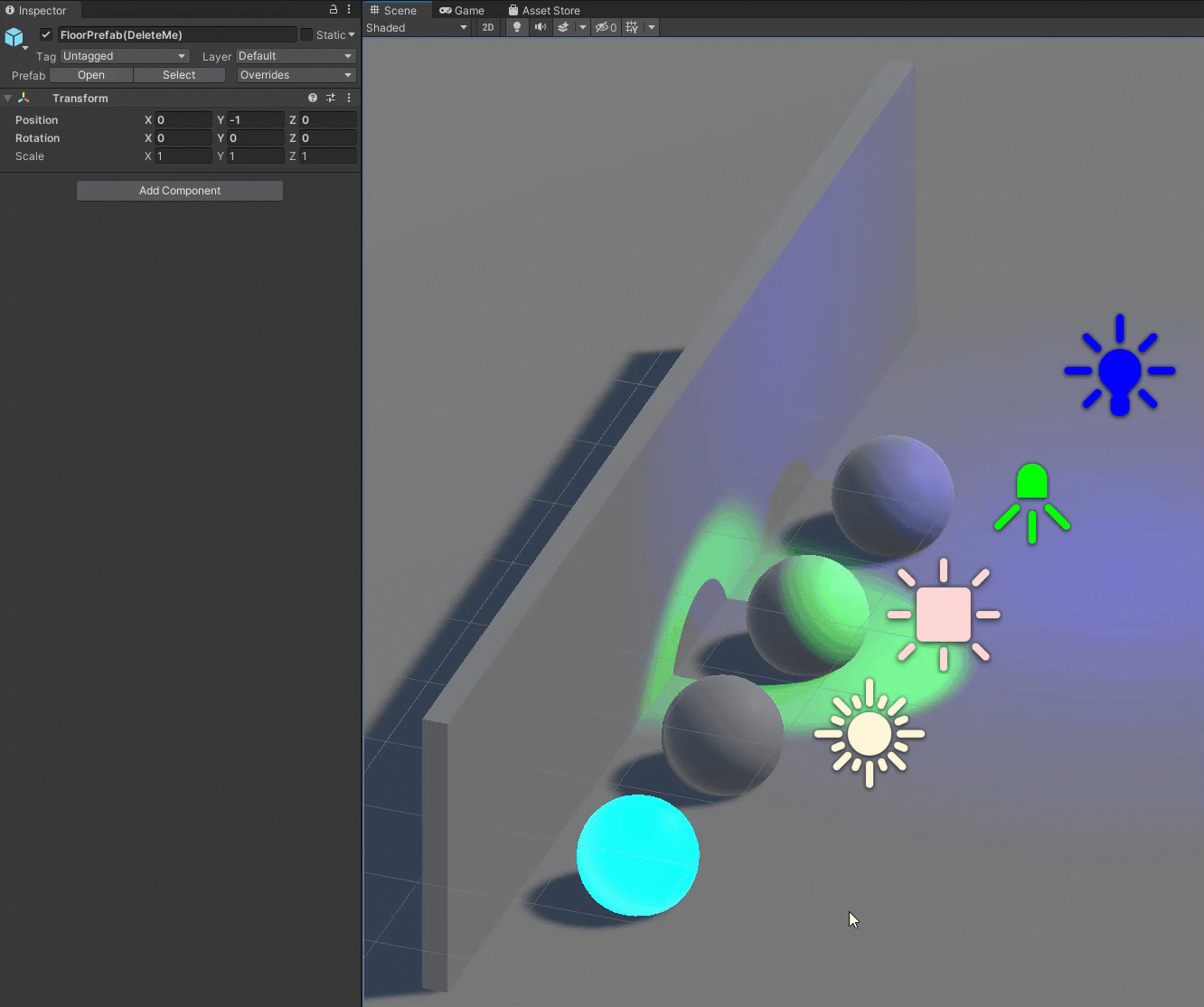Click the Scale Y field
This screenshot has width=1204, height=1007.
point(256,155)
